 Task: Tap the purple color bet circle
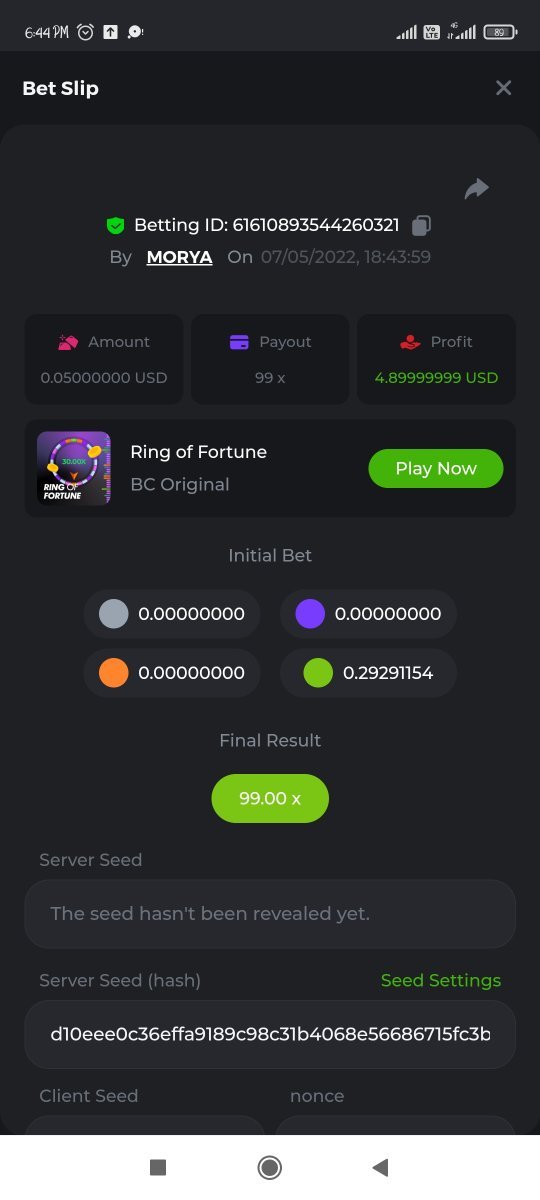[311, 614]
